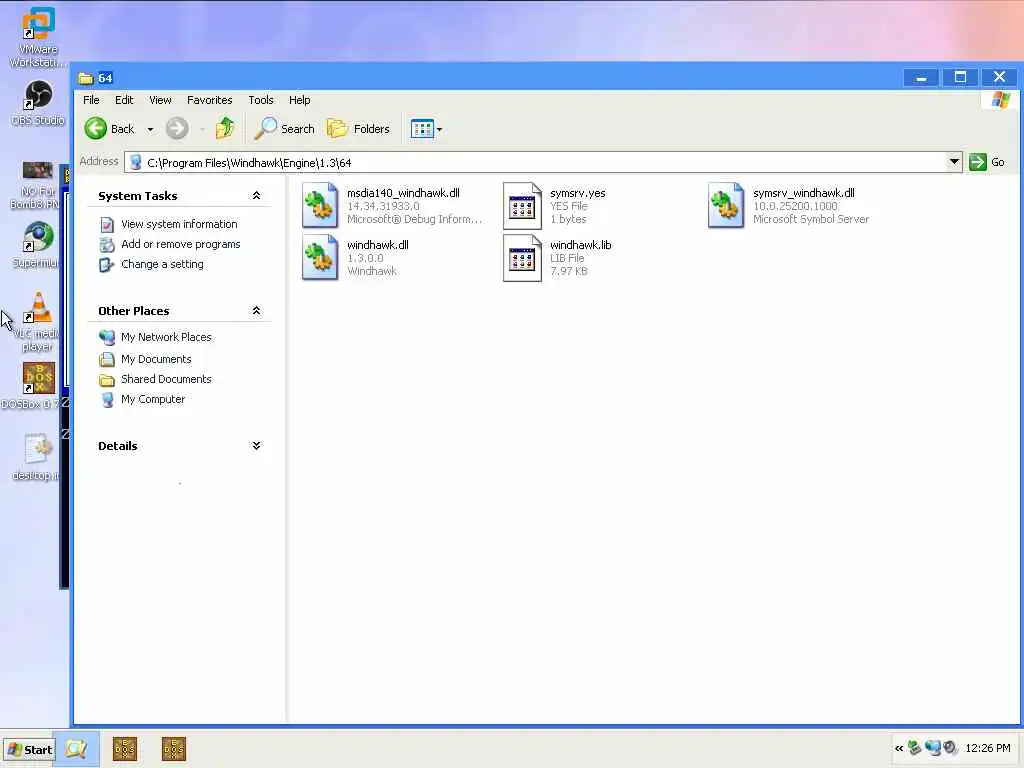
Task: Click the address bar path field
Action: [x=536, y=162]
